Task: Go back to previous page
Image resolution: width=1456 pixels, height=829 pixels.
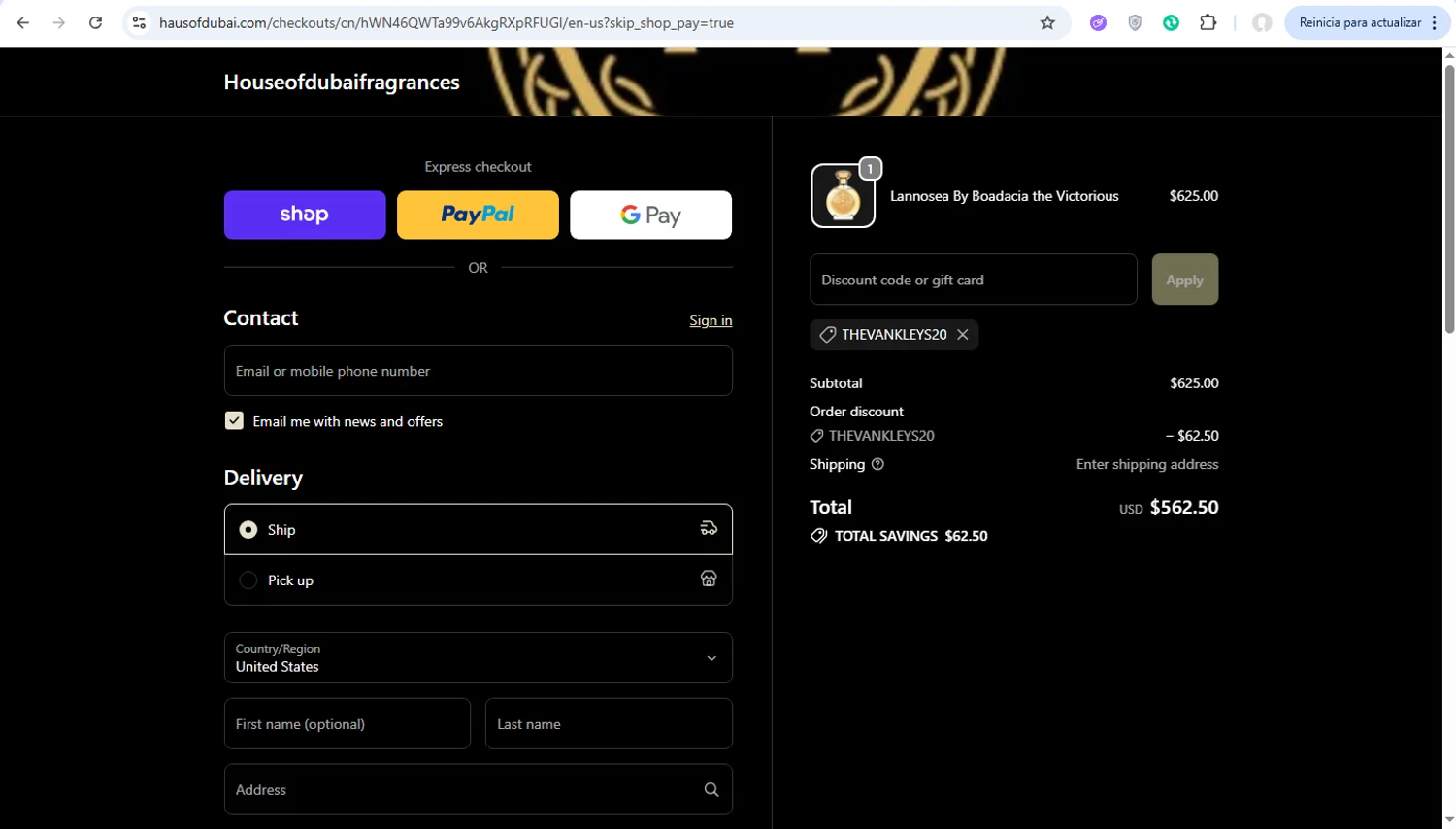Action: tap(22, 22)
